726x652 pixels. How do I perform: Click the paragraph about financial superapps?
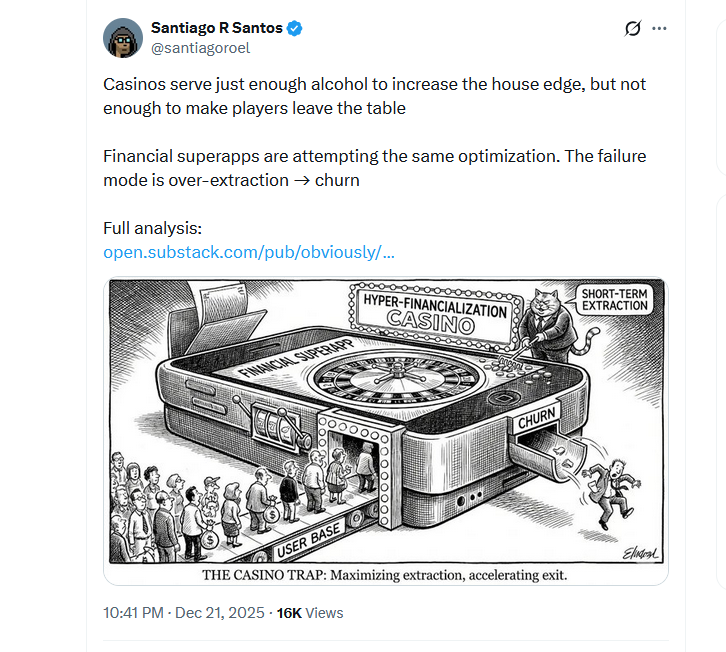377,168
